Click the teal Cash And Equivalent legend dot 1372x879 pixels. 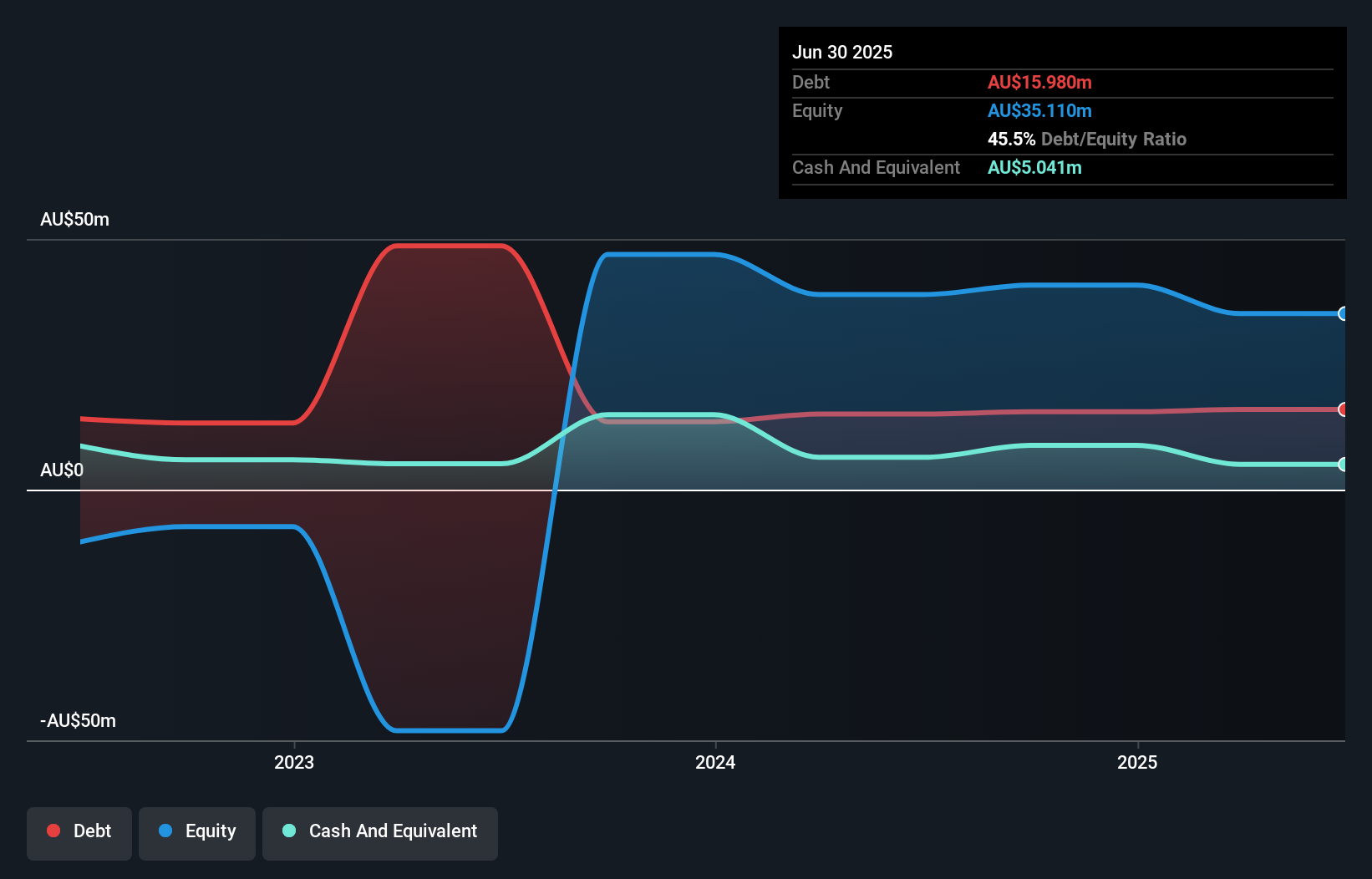(x=288, y=831)
